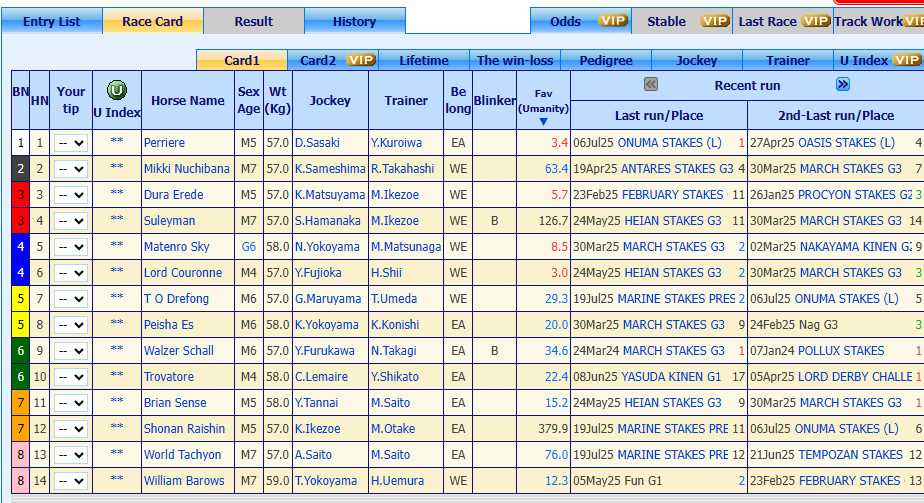The width and height of the screenshot is (924, 503).
Task: Open trainer H.Uemura link
Action: [x=398, y=481]
